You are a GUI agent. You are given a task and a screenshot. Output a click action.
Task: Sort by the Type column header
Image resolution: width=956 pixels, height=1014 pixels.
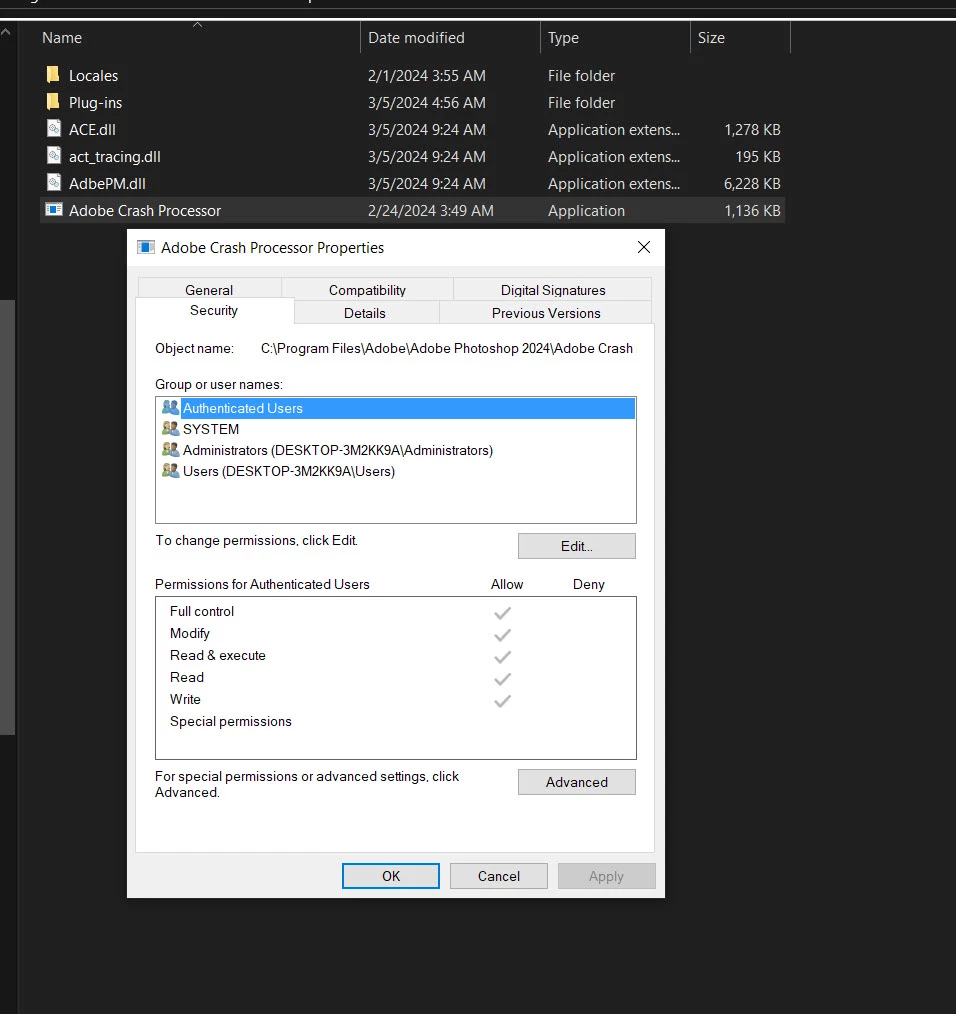click(x=615, y=38)
